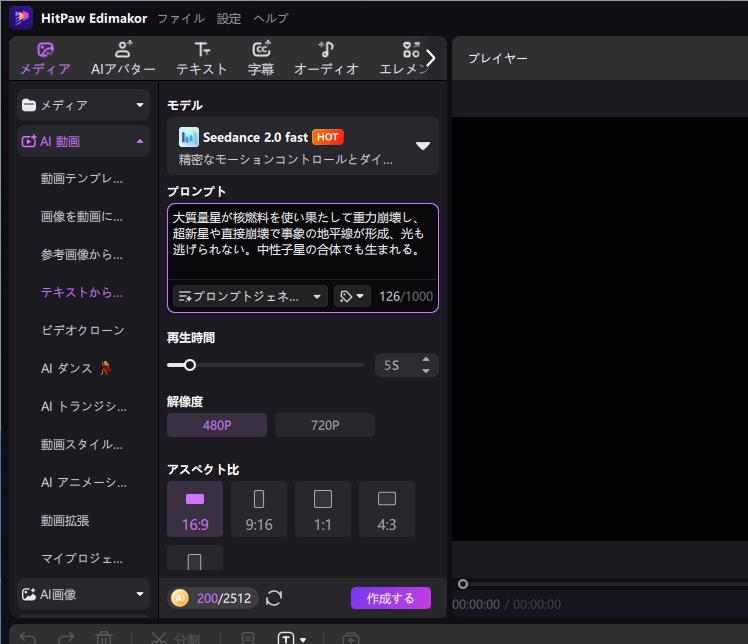Screen dimensions: 748x644
Task: Choose the 4:3 aspect ratio
Action: 387,509
